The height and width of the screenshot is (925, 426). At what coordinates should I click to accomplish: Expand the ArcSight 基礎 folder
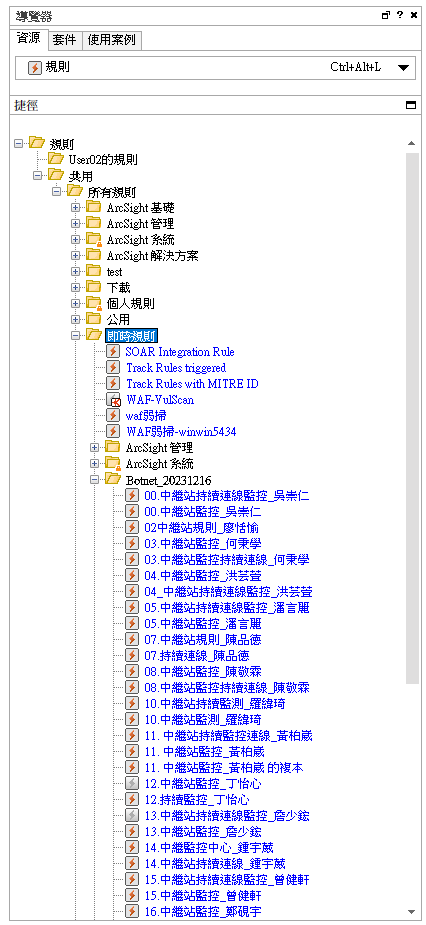pos(76,207)
